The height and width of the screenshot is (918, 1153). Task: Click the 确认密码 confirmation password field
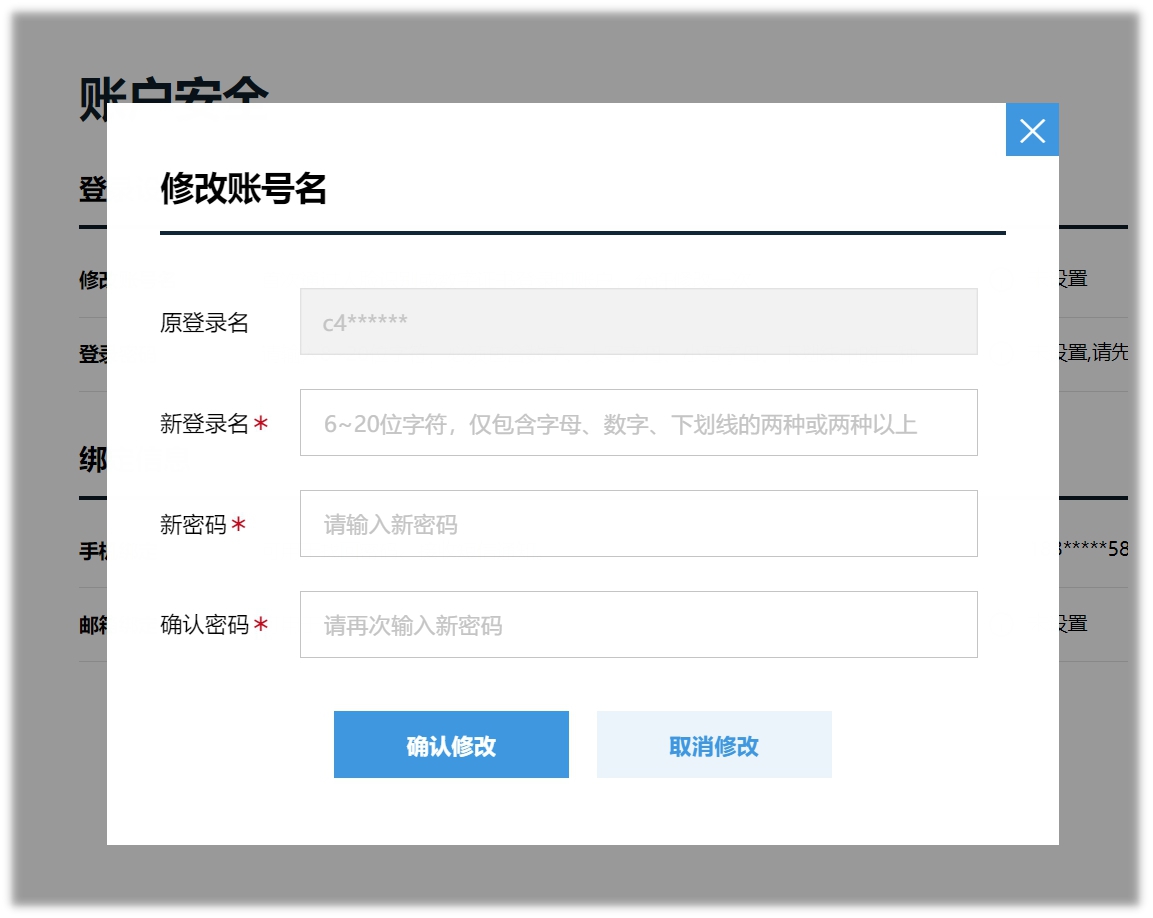[x=639, y=624]
